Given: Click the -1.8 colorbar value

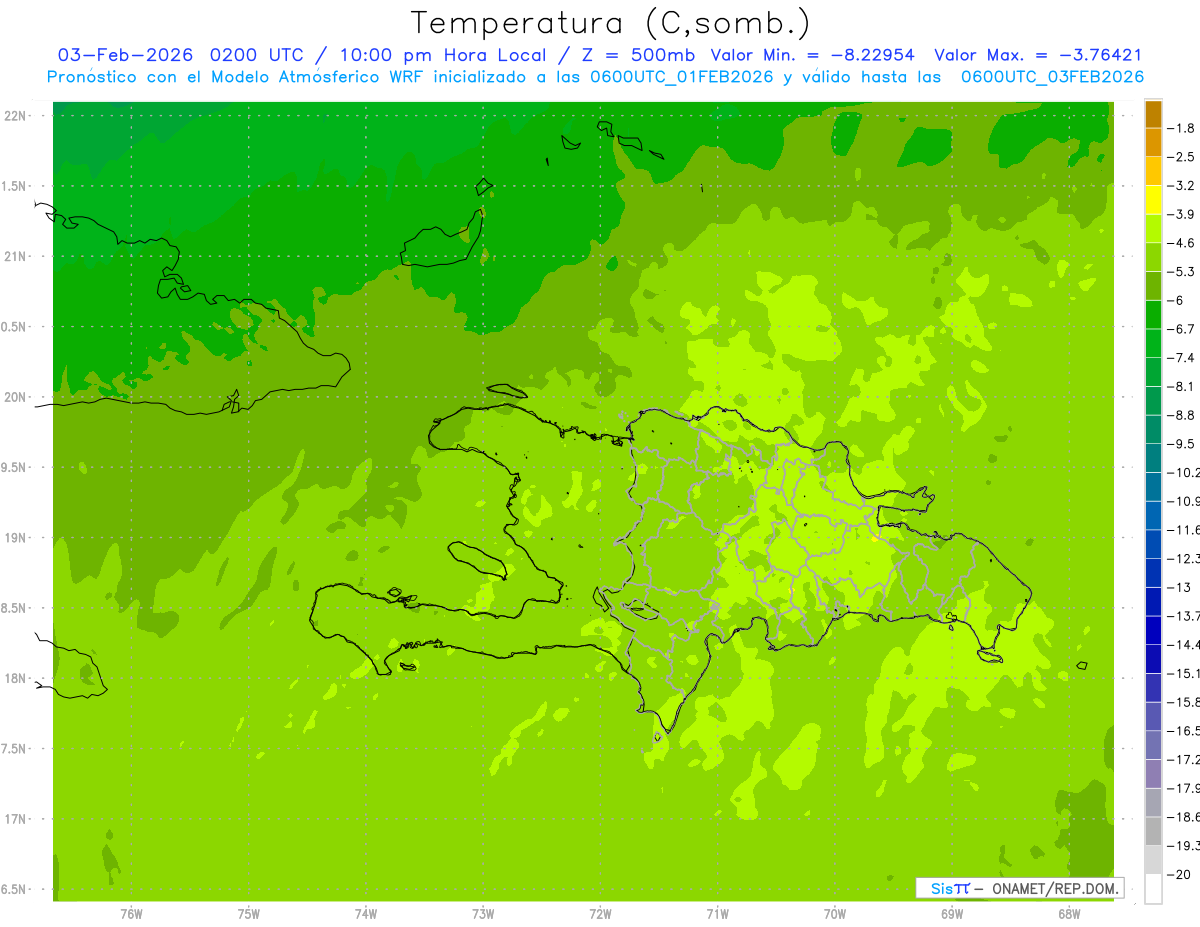Looking at the screenshot, I should pos(1182,129).
